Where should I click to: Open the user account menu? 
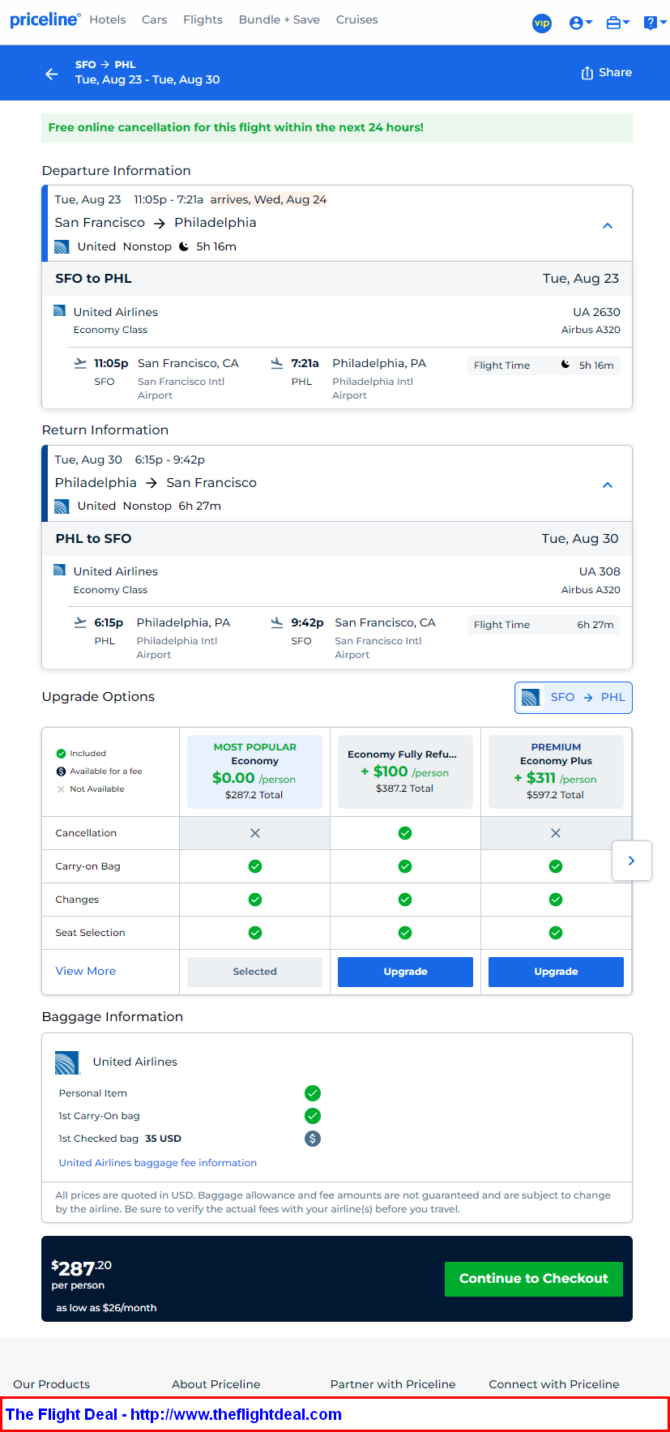tap(580, 23)
